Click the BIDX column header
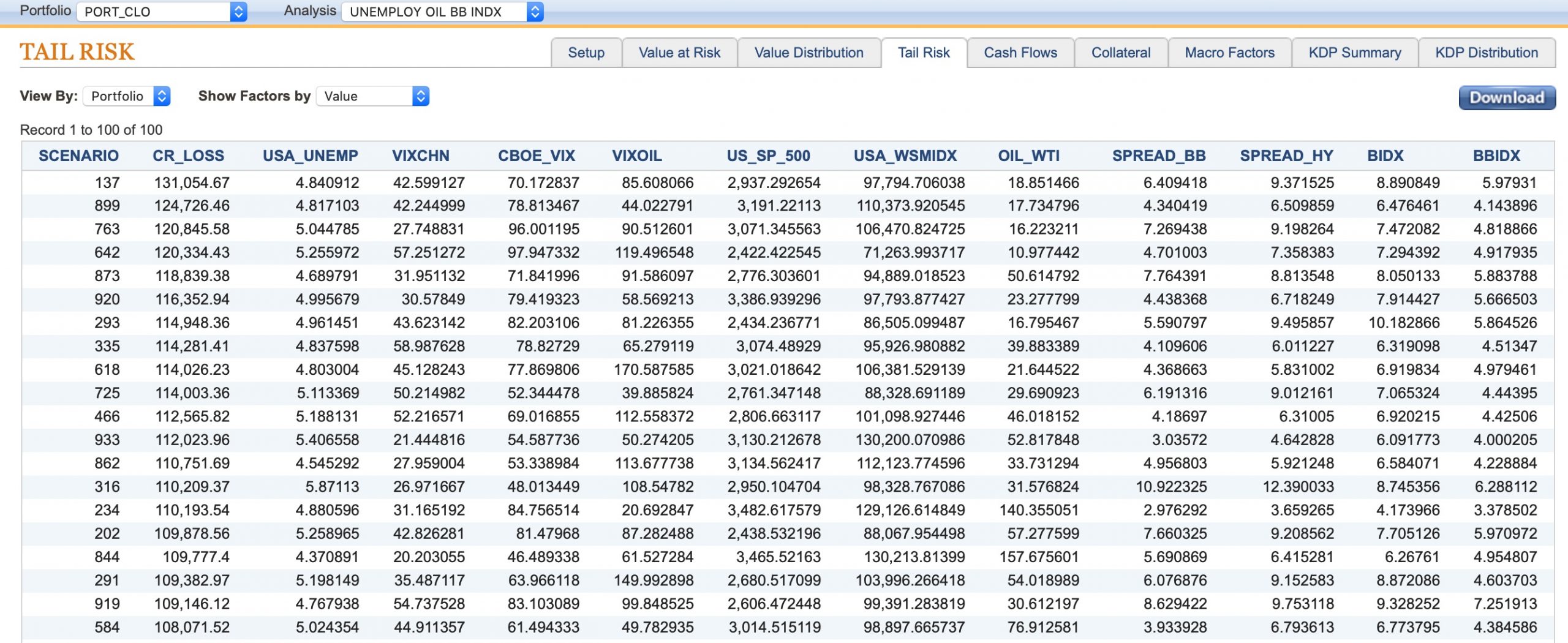The height and width of the screenshot is (643, 1568). click(1385, 156)
